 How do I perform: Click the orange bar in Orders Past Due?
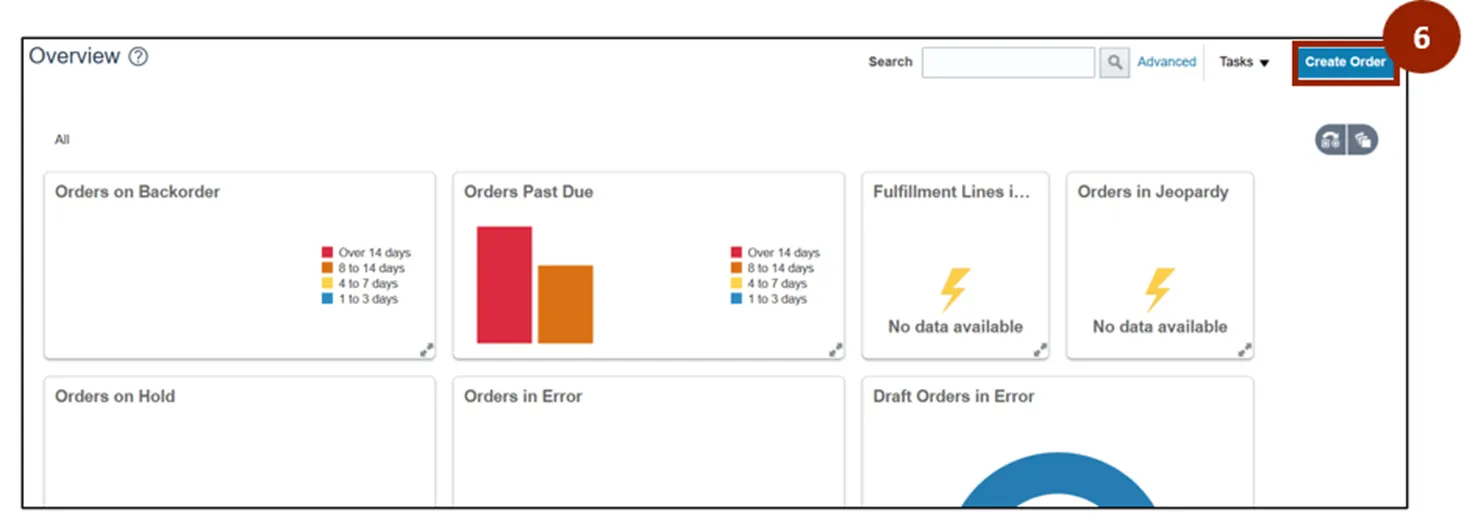tap(565, 304)
